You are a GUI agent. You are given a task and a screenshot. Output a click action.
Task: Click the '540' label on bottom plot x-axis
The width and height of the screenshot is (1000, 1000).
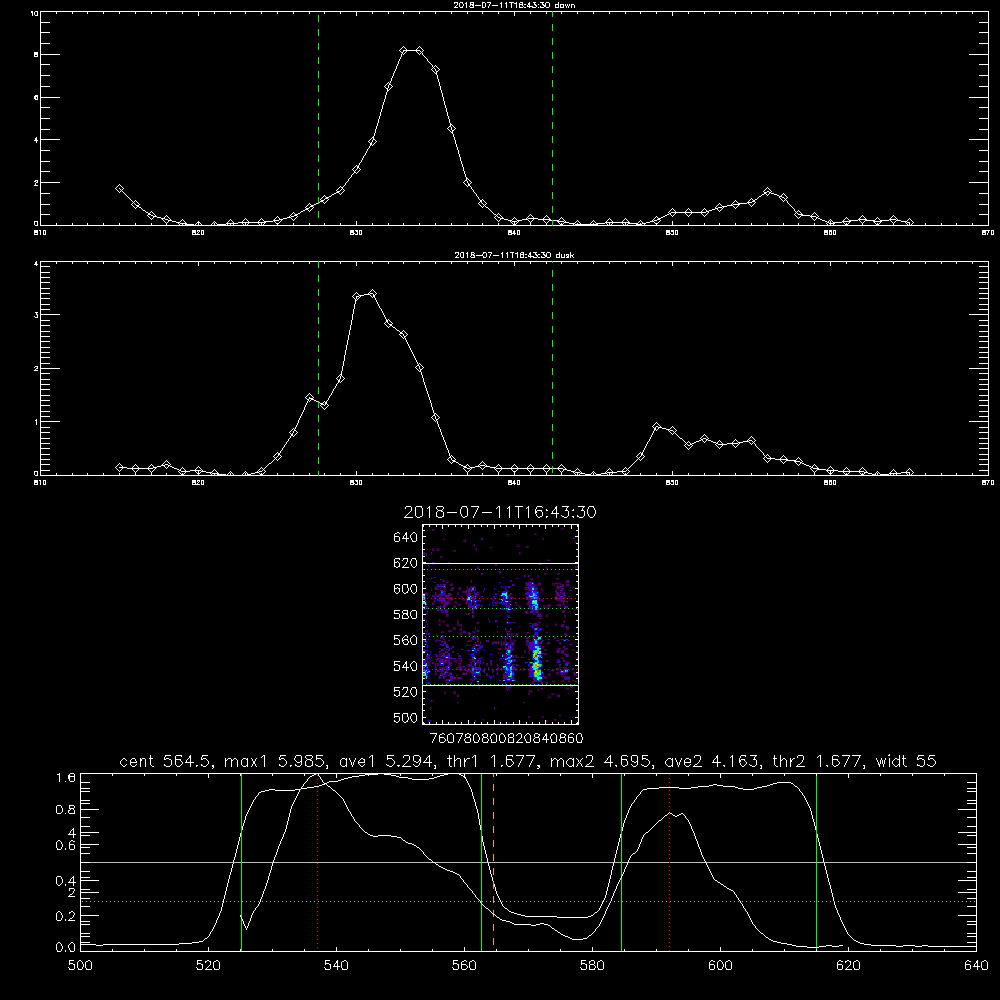tap(336, 966)
